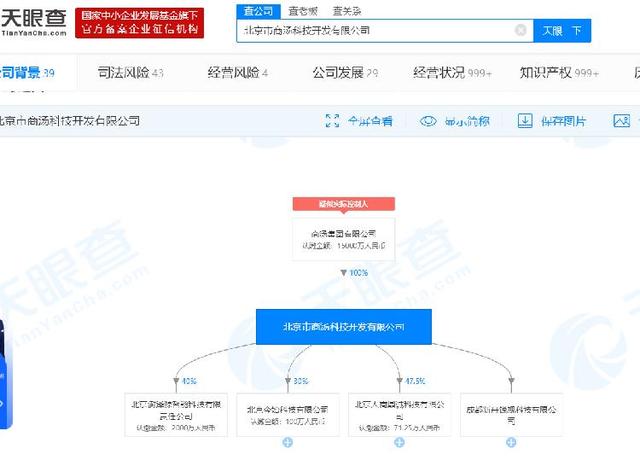Open the 司法风险 43 section tab
Viewport: 640px width, 460px height.
[x=131, y=73]
